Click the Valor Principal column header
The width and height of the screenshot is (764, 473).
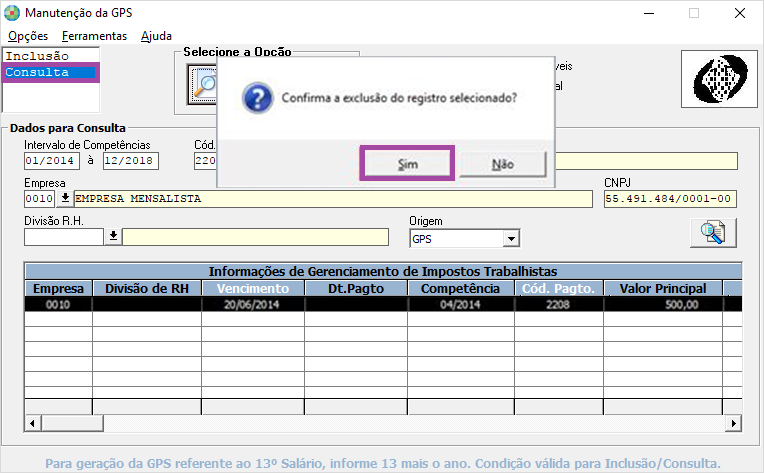[663, 288]
